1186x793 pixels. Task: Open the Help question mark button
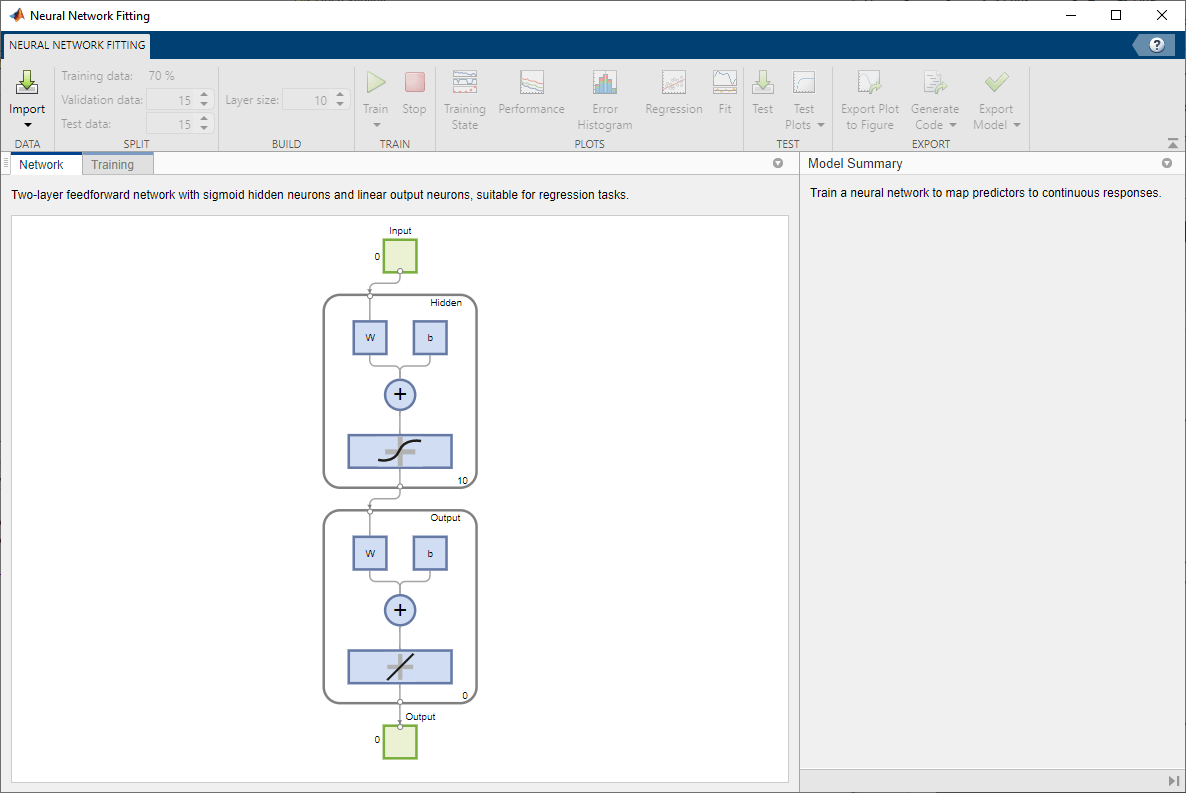point(1157,44)
